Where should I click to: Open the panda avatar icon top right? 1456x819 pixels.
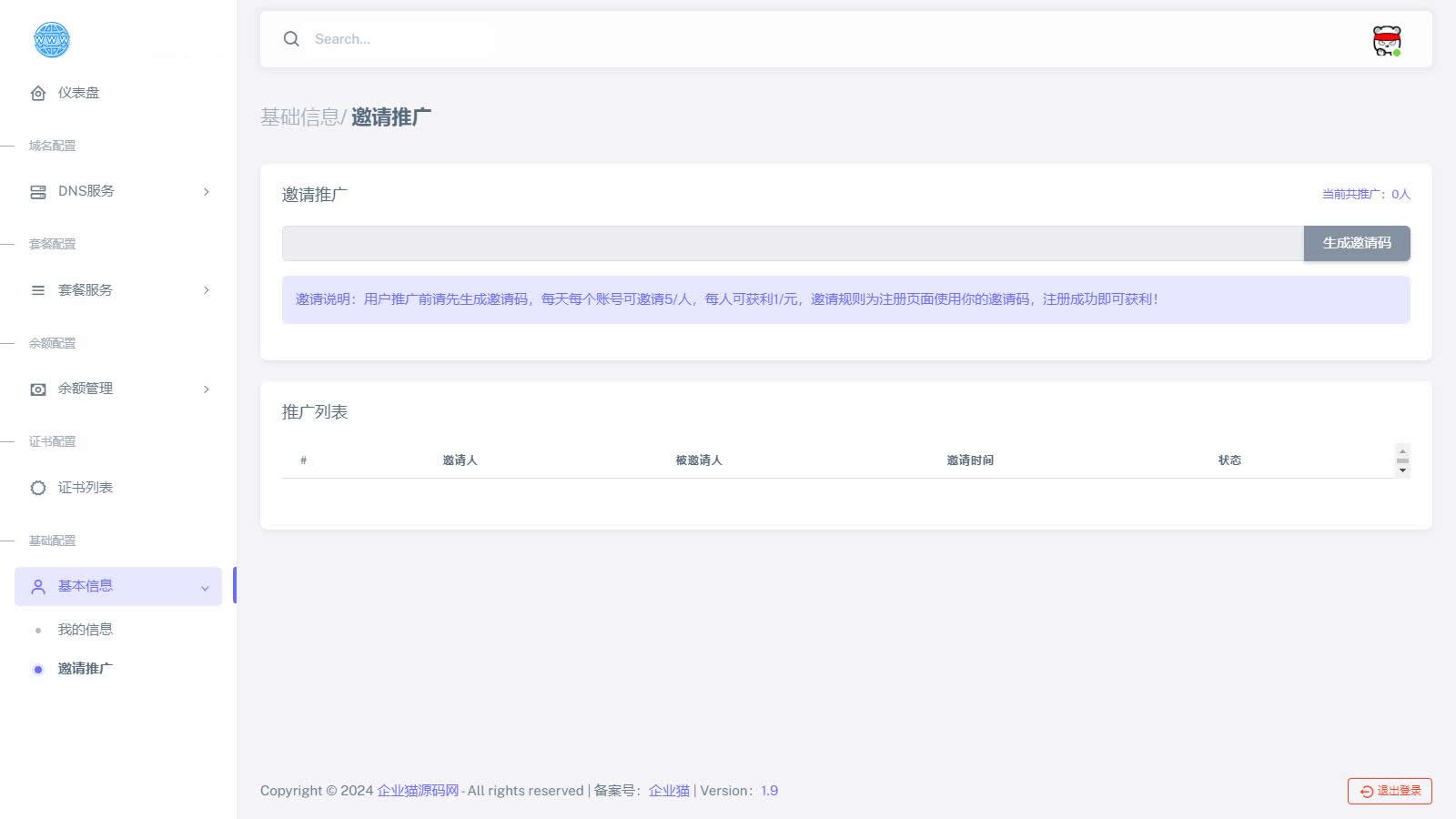click(x=1386, y=38)
